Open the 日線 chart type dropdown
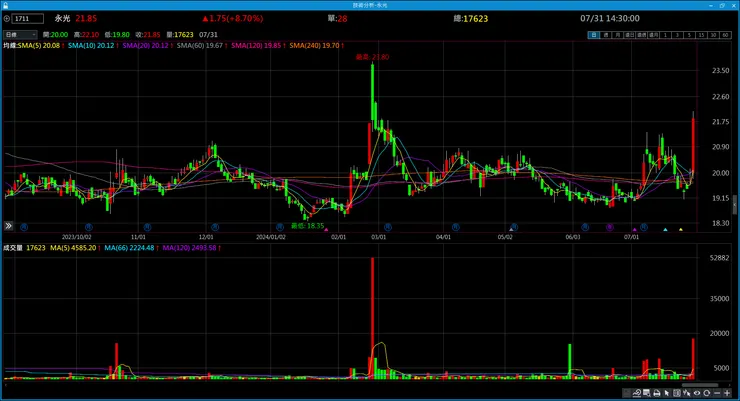 pyautogui.click(x=20, y=34)
